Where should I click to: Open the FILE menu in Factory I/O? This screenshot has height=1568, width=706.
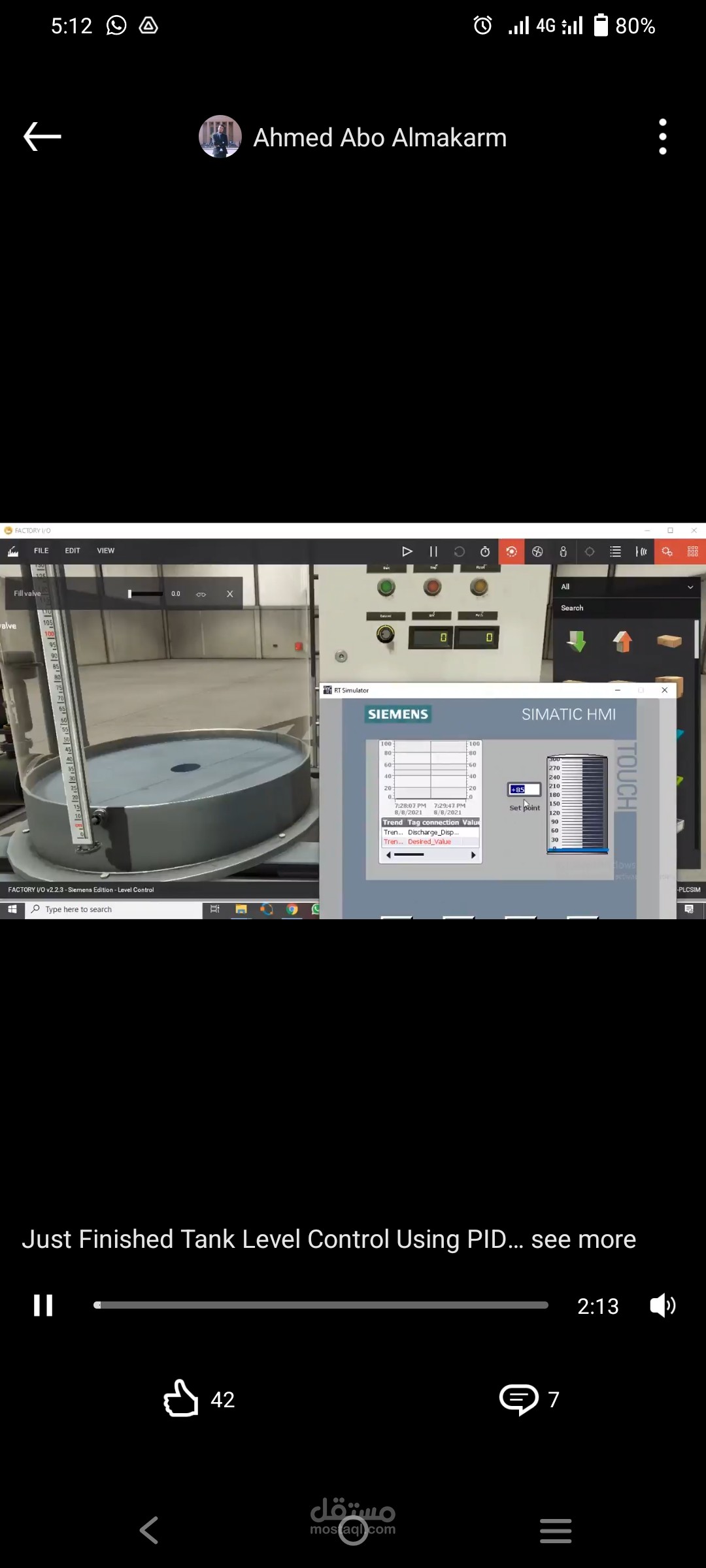pos(41,551)
